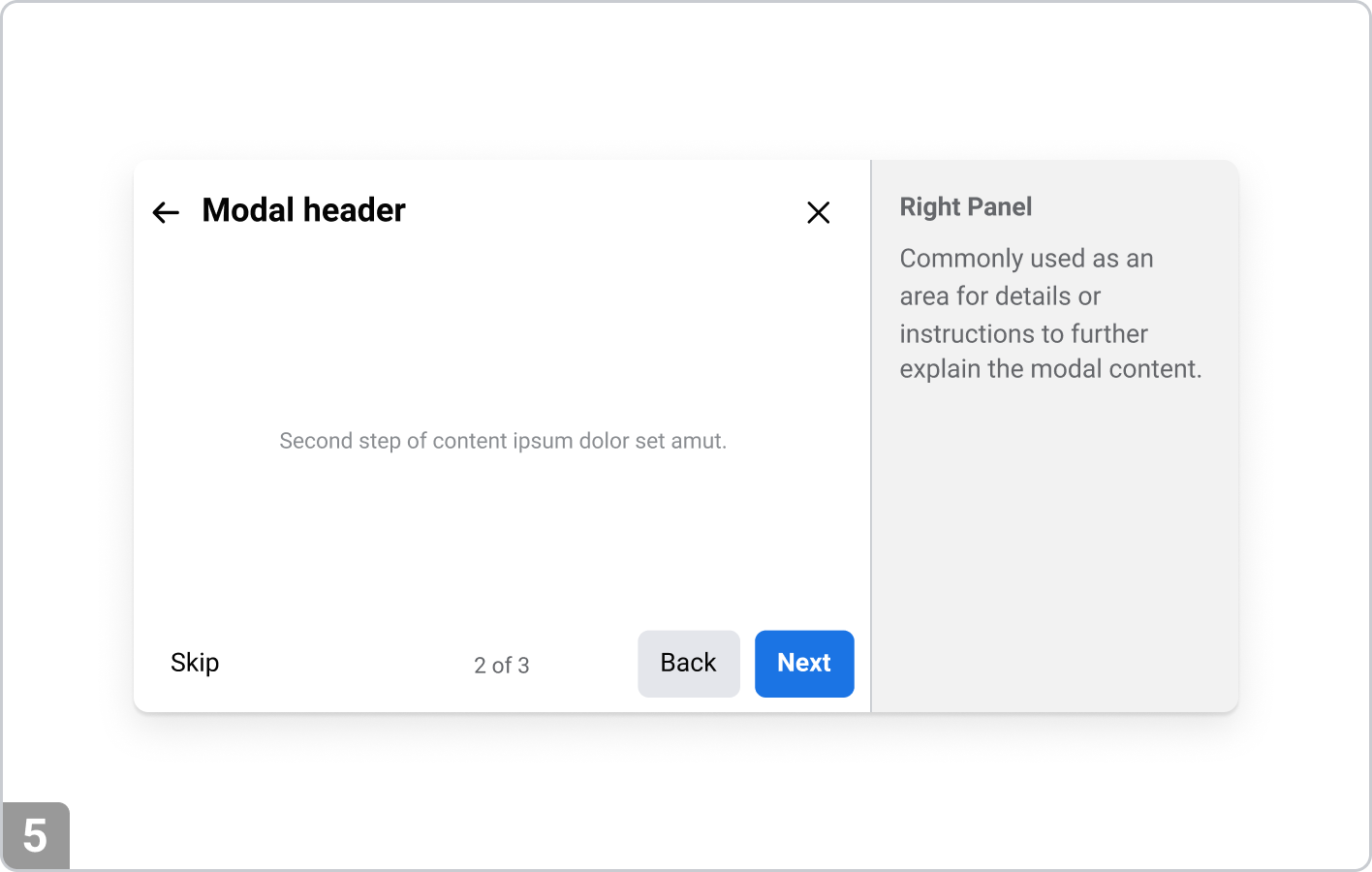Click the "Second step of content" body text
This screenshot has height=872, width=1372.
(502, 441)
